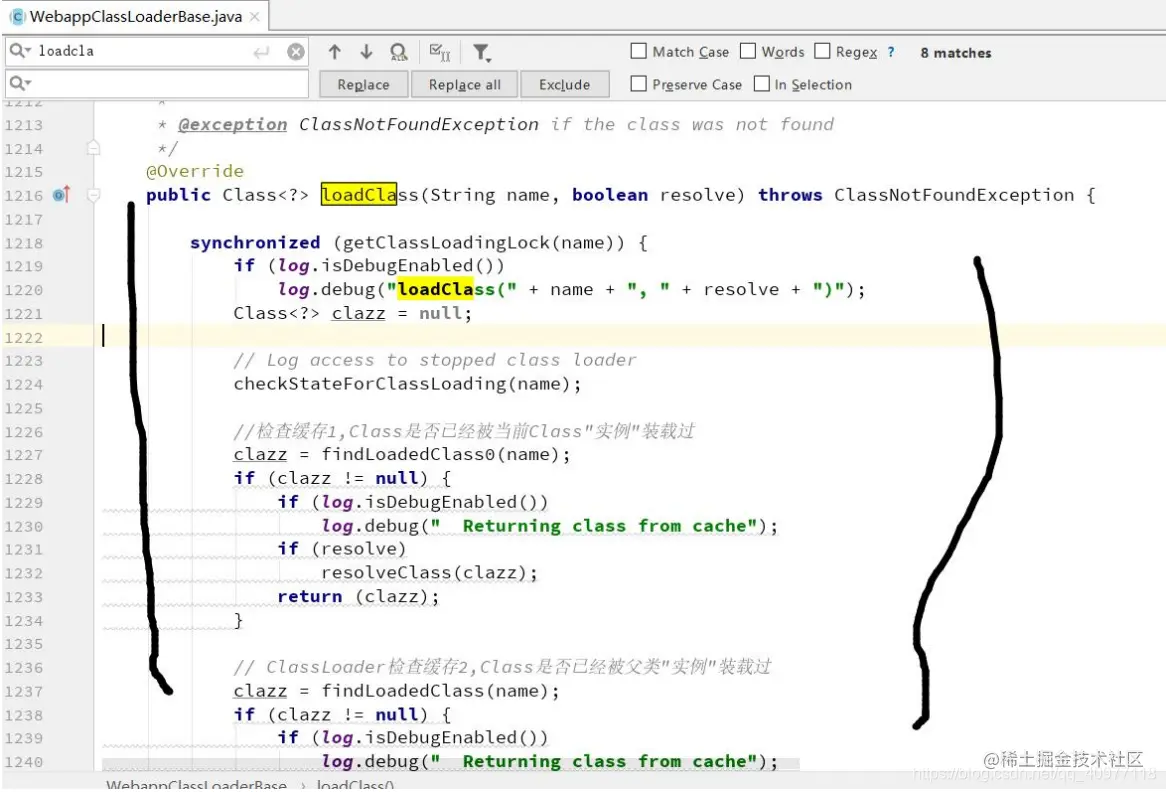Click the @exception Javadoc tag
This screenshot has width=1166, height=792.
[x=232, y=124]
